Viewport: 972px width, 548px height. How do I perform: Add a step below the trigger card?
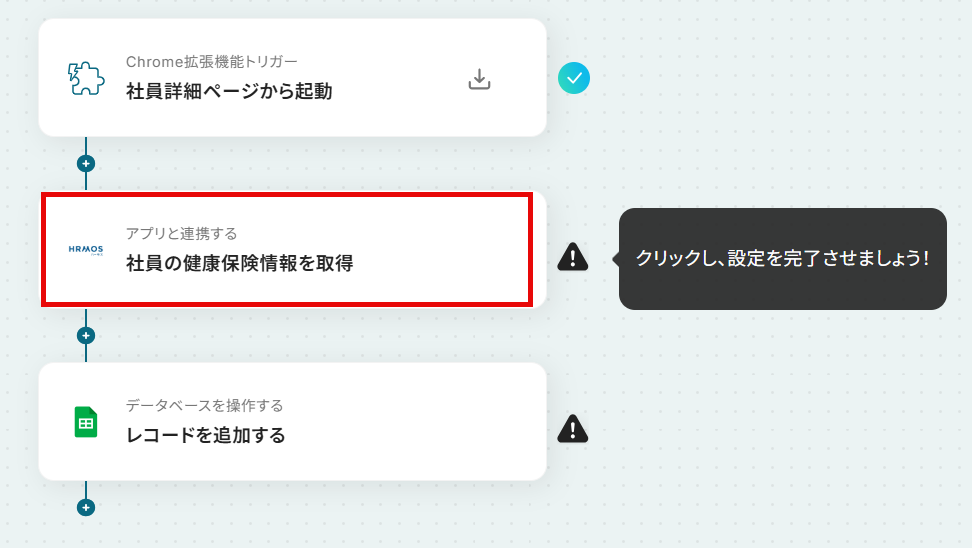[86, 164]
